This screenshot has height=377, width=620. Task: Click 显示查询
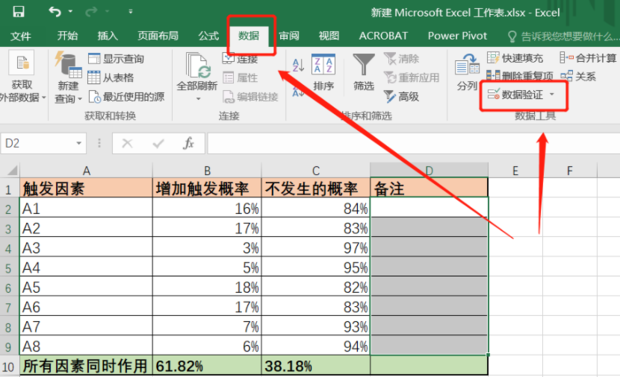(x=116, y=59)
